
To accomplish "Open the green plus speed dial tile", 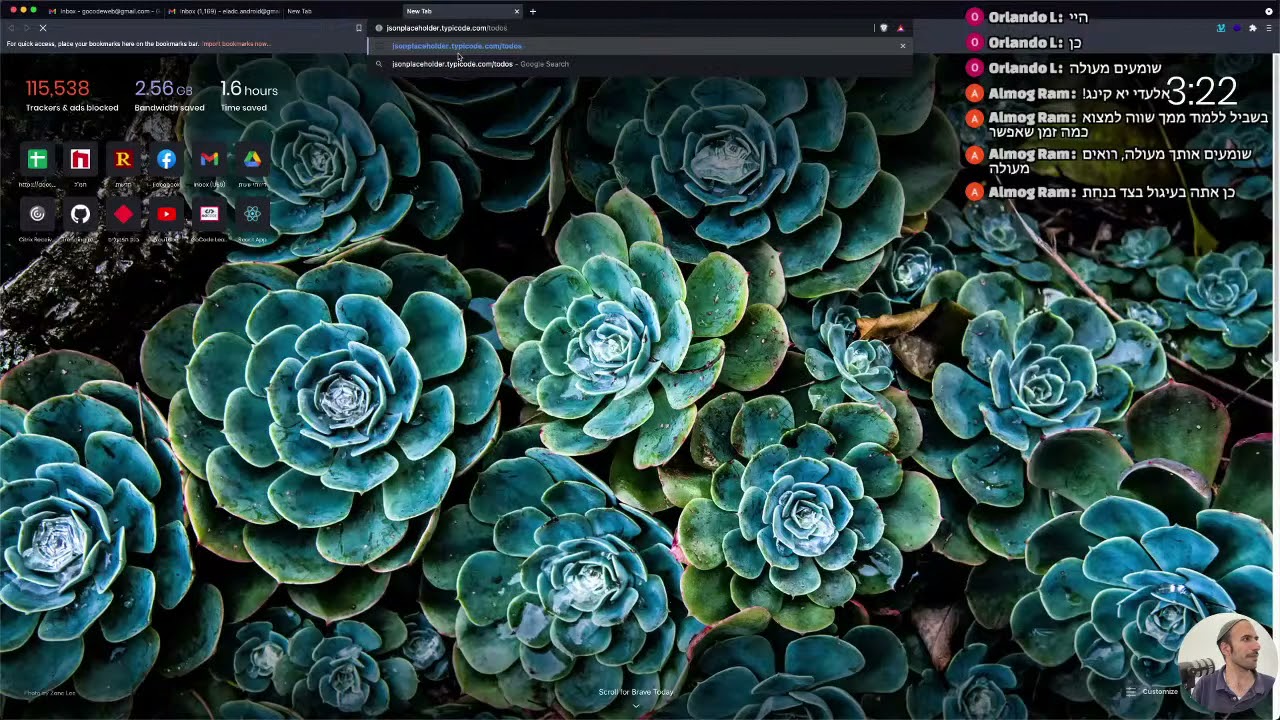I will pyautogui.click(x=37, y=159).
